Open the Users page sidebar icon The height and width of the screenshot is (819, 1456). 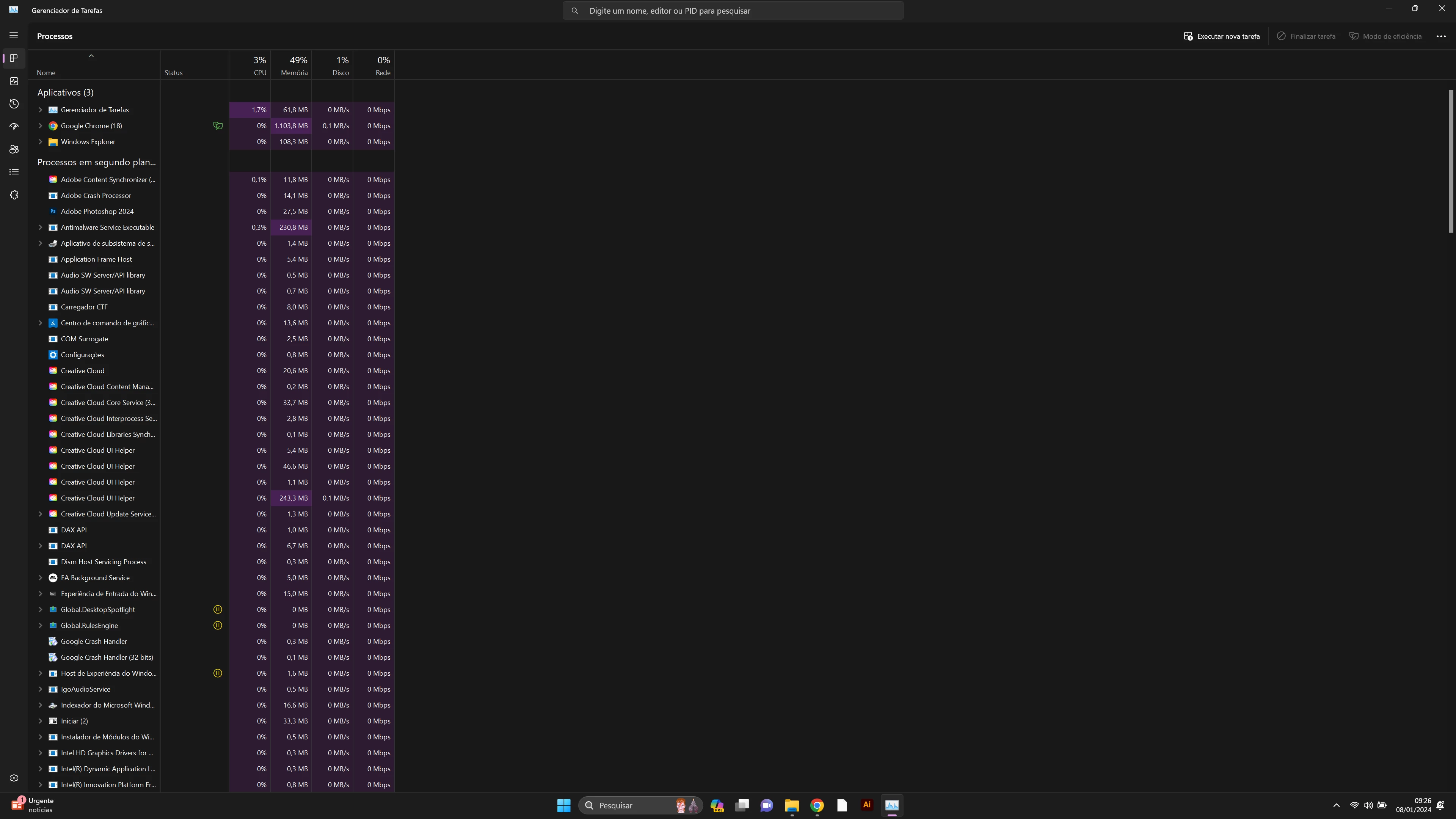[x=14, y=149]
